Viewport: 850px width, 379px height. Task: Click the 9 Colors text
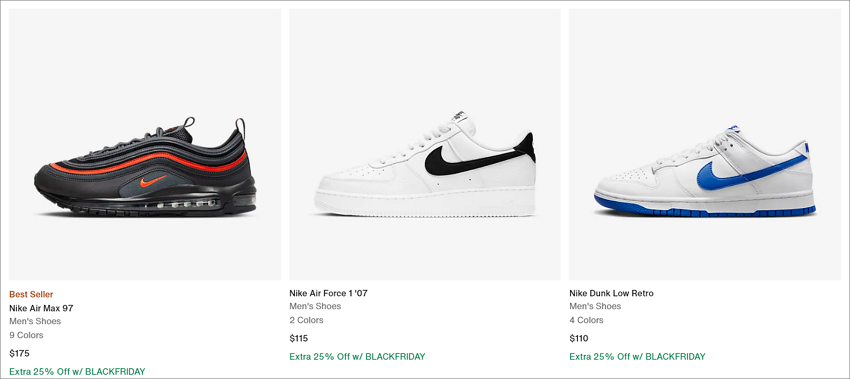coord(26,335)
